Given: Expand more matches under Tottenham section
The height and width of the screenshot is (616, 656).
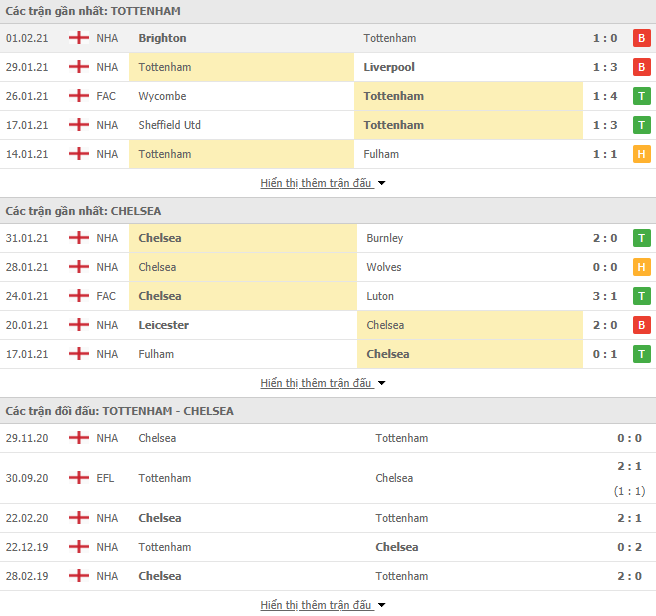Looking at the screenshot, I should 323,183.
